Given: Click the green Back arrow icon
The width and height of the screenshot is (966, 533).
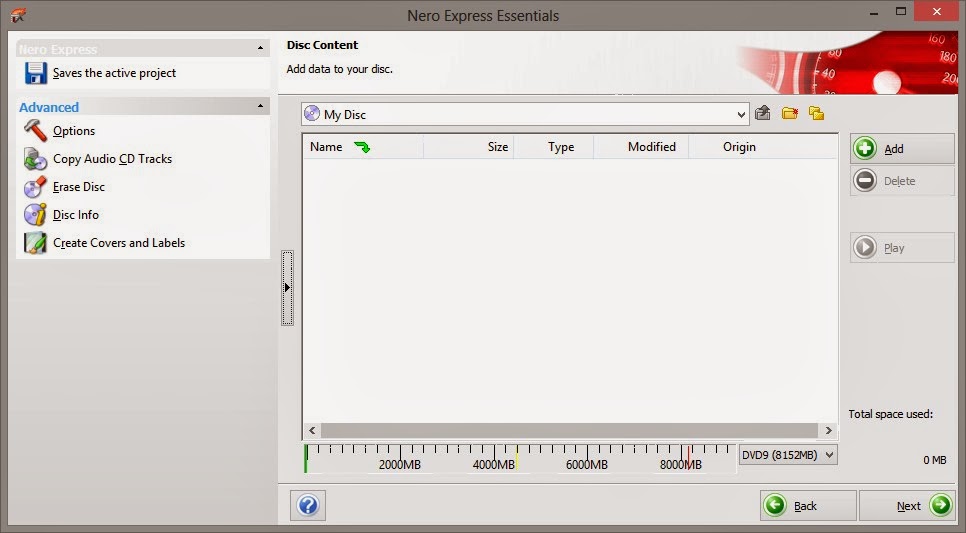Looking at the screenshot, I should tap(775, 505).
